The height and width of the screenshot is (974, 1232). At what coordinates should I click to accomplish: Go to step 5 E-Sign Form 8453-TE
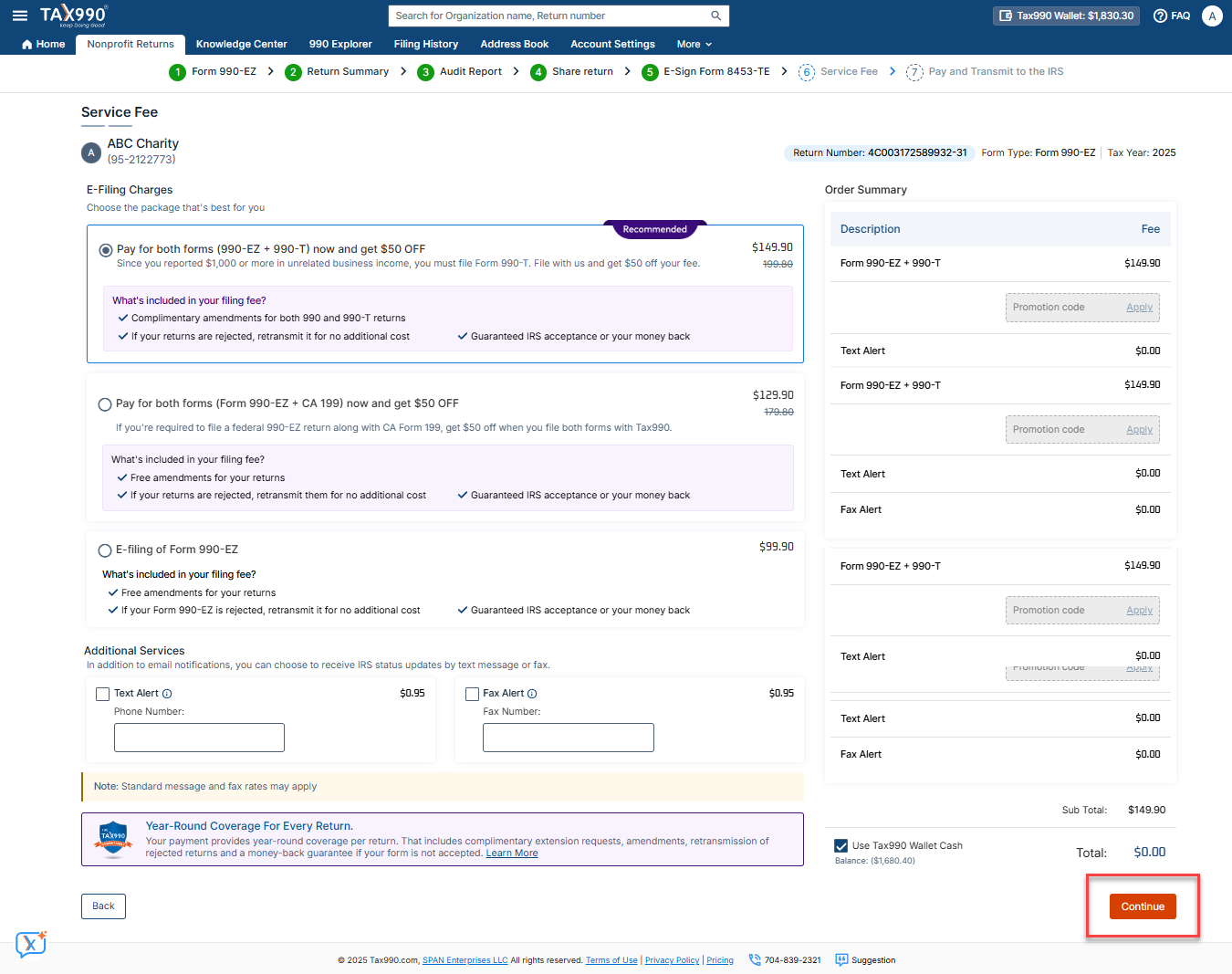click(705, 72)
